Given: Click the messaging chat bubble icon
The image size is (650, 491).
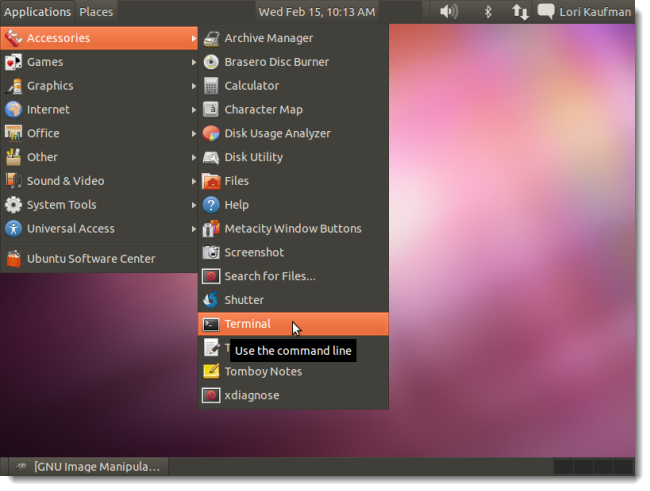Looking at the screenshot, I should click(546, 11).
